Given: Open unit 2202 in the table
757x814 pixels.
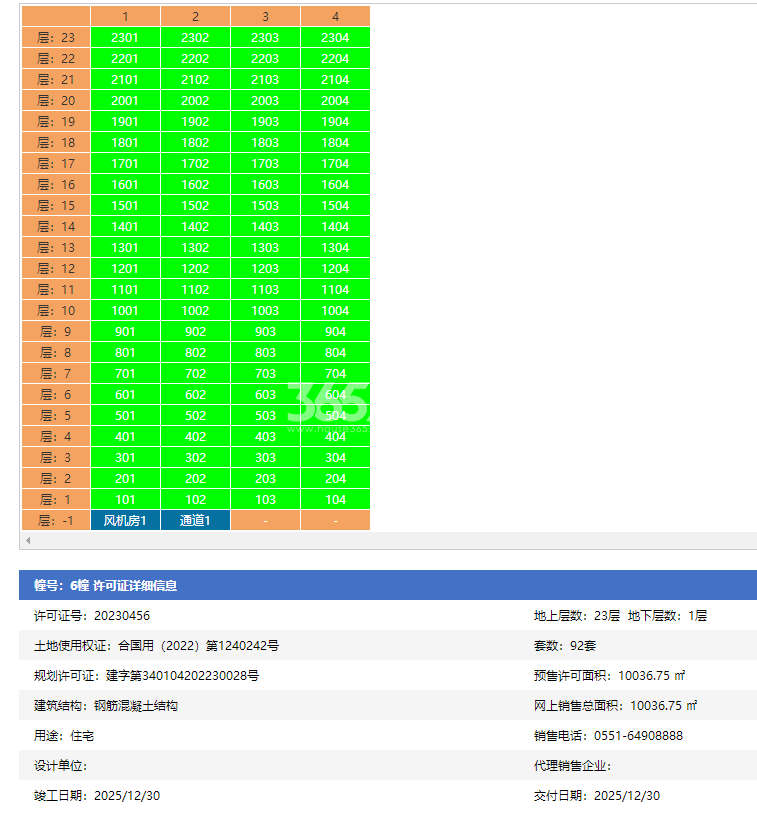Looking at the screenshot, I should click(x=195, y=59).
